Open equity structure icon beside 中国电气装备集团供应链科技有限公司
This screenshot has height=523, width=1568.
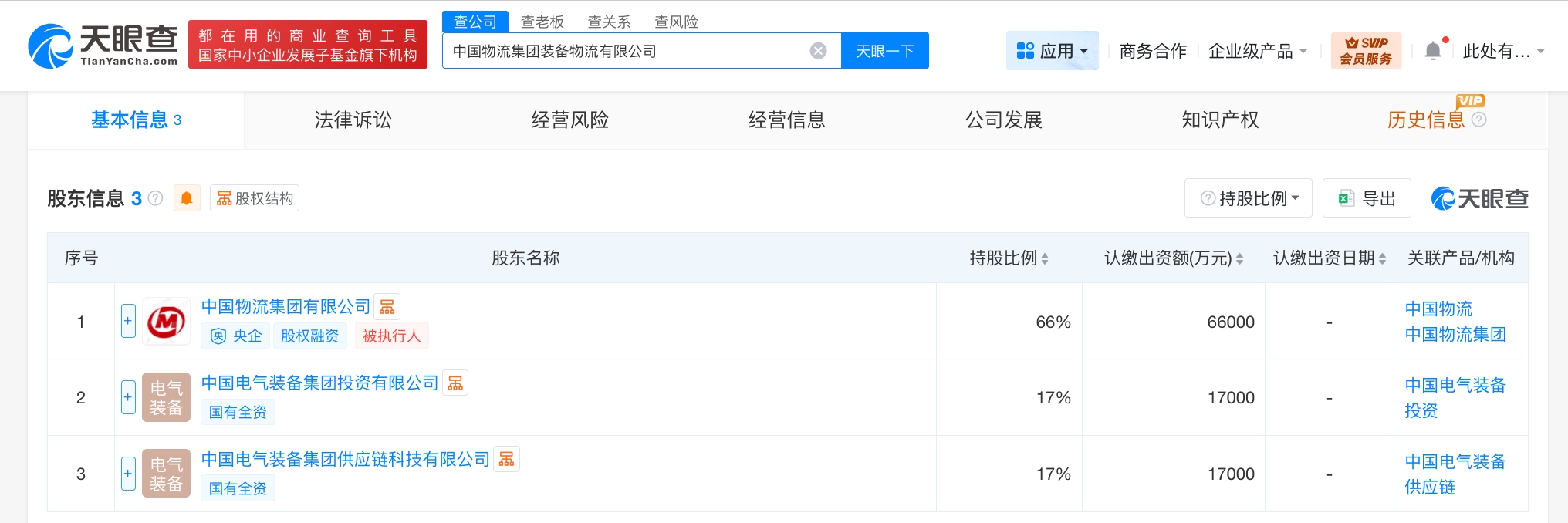point(506,460)
